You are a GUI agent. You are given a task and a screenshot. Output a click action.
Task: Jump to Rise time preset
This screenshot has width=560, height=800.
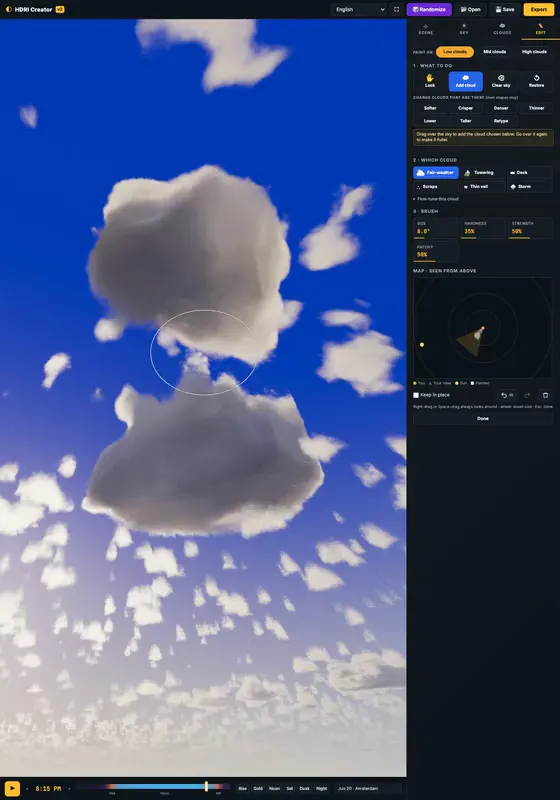(x=243, y=788)
